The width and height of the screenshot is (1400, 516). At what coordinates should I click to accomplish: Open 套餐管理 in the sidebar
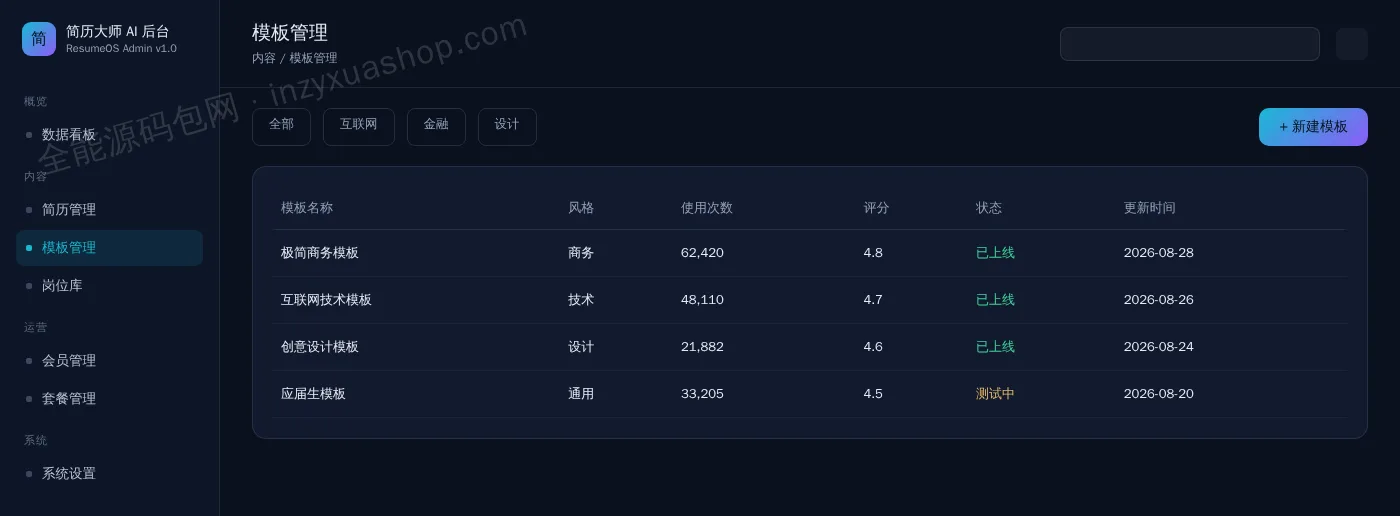coord(109,399)
